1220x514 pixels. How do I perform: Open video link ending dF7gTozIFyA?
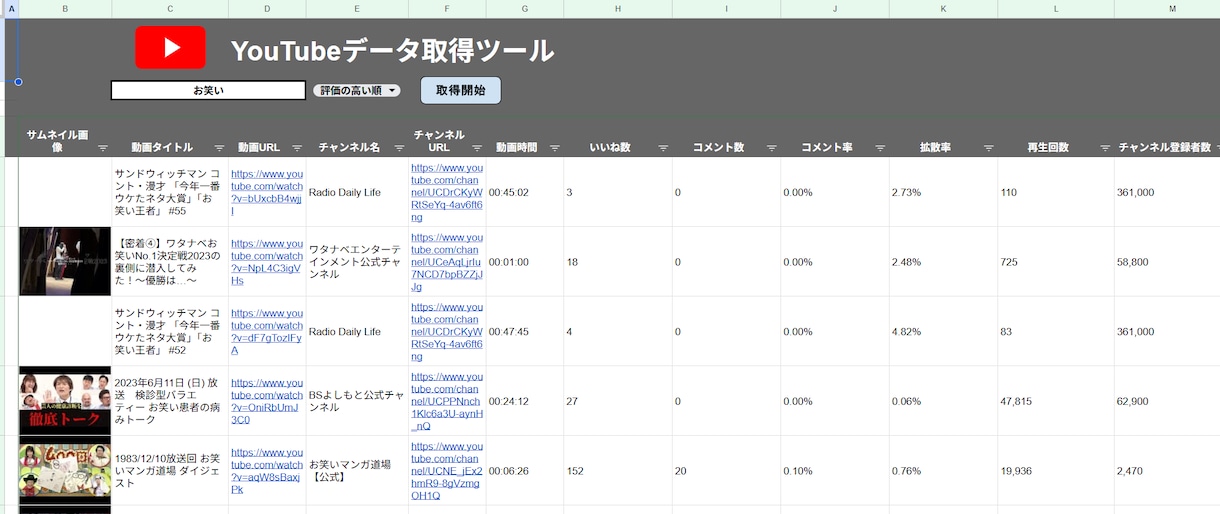267,331
